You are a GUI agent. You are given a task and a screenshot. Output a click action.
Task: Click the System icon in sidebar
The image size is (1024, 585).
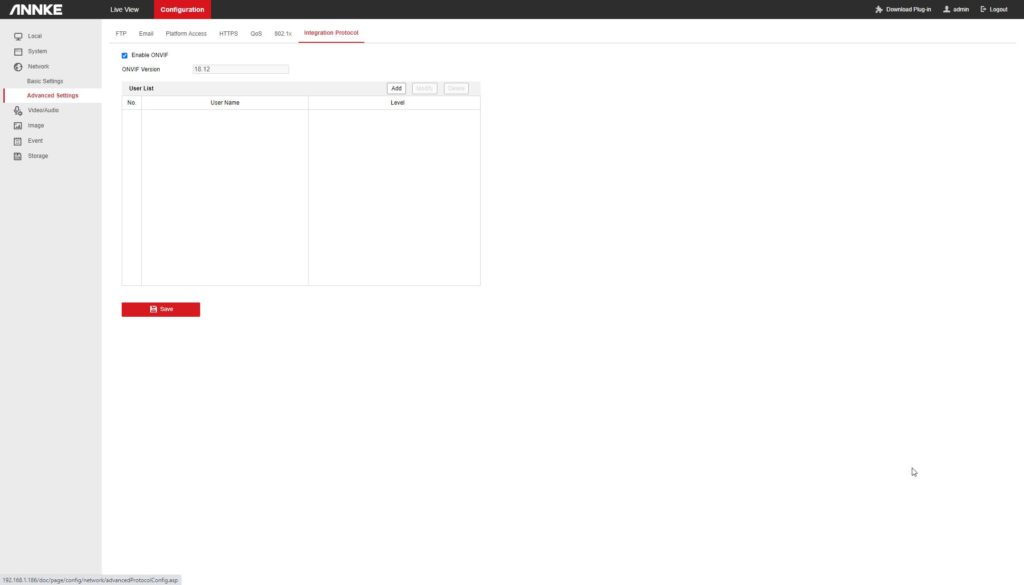18,51
